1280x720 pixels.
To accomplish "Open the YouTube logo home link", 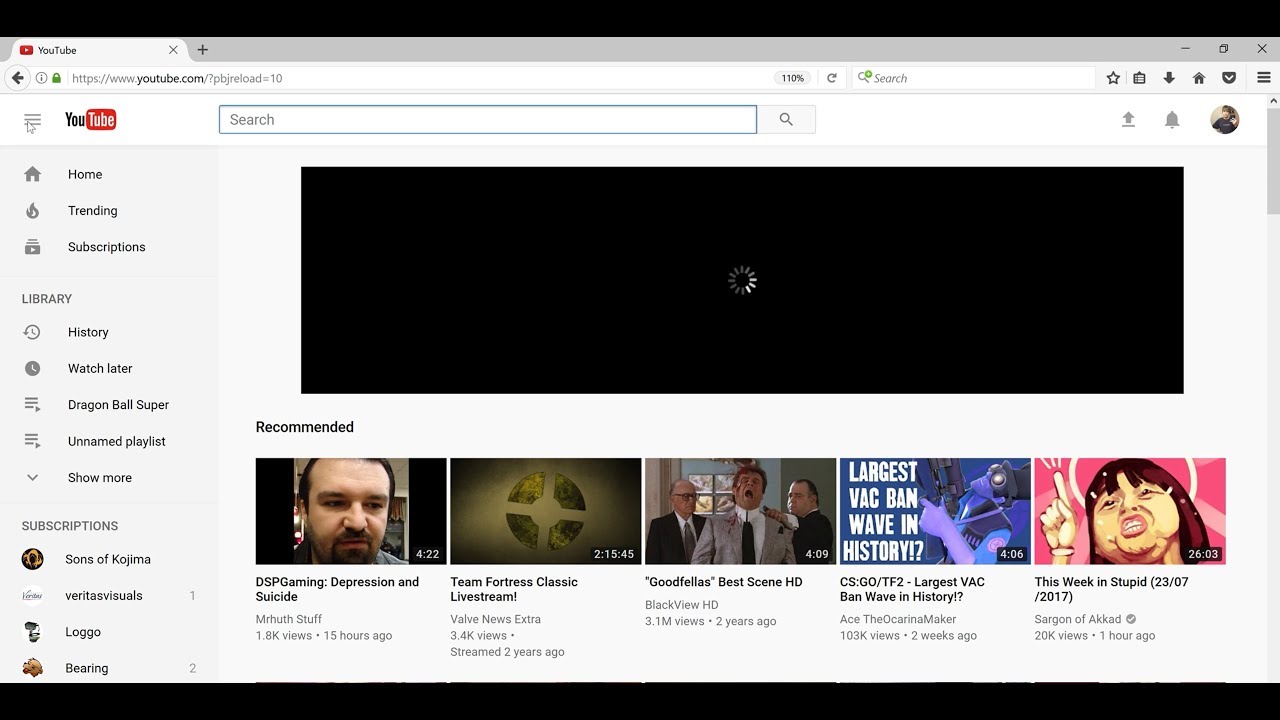I will pos(91,120).
